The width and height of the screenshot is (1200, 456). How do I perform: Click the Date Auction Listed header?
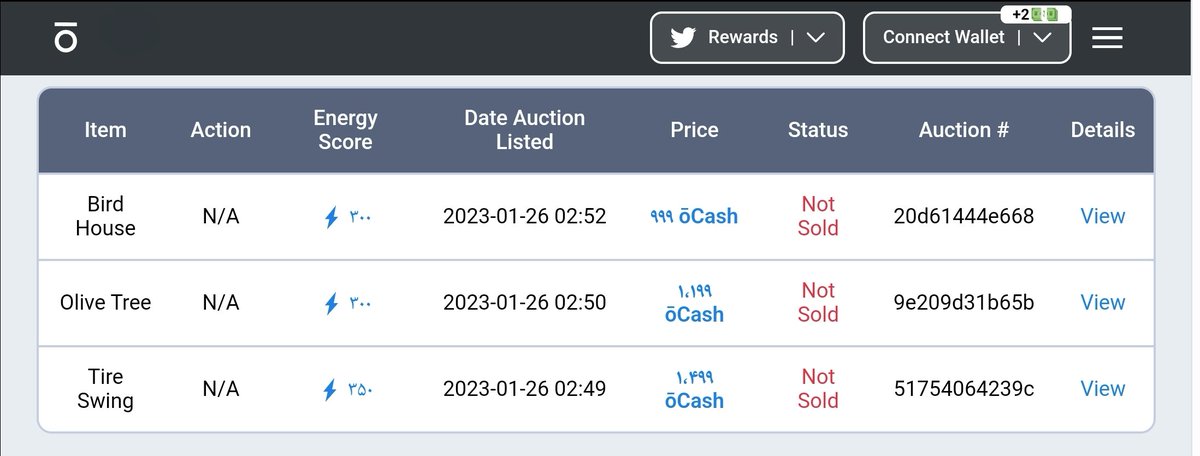coord(525,130)
